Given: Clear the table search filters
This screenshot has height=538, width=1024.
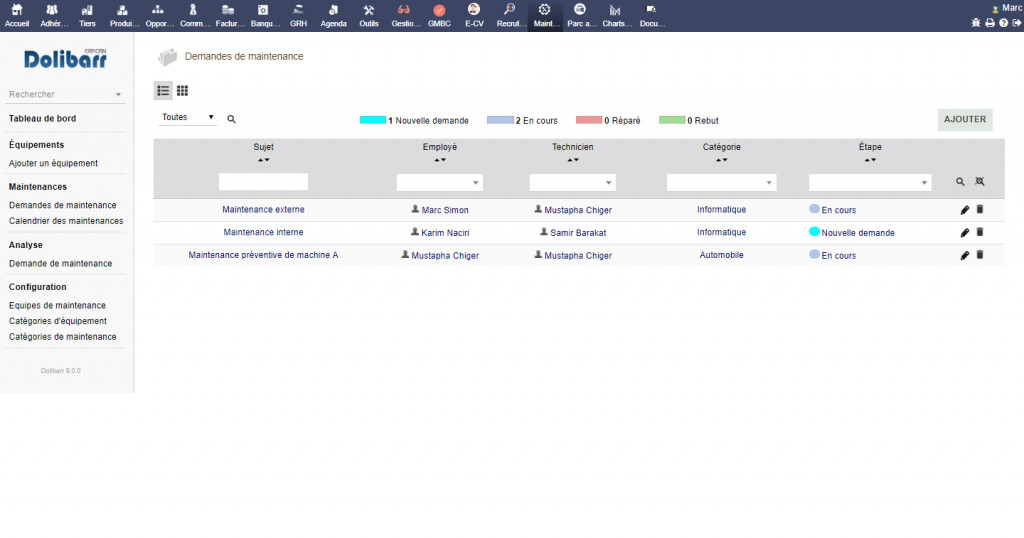Looking at the screenshot, I should 980,182.
